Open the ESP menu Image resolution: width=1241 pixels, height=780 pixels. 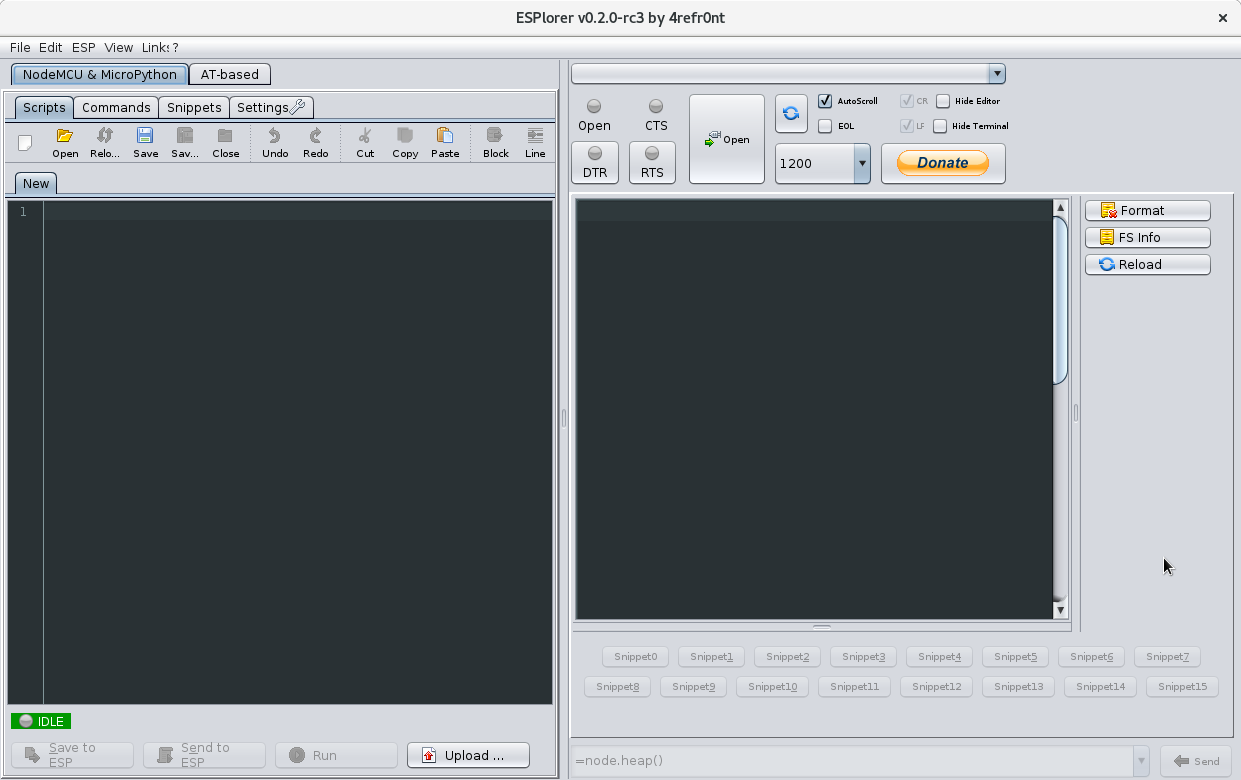[83, 47]
